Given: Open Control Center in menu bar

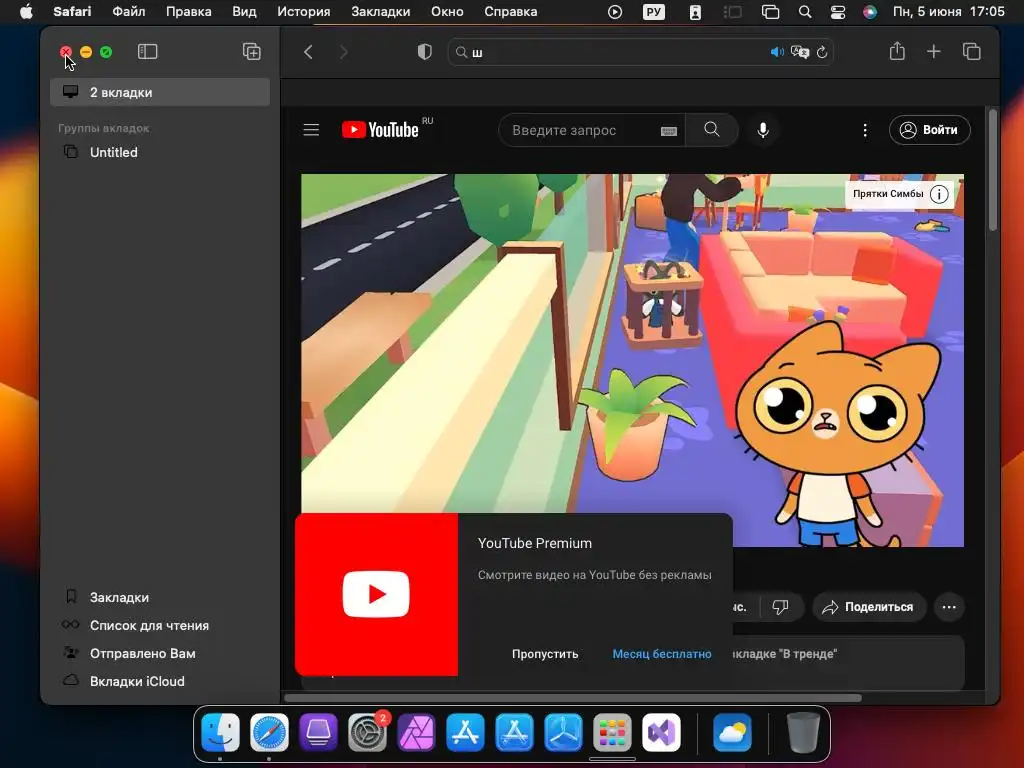Looking at the screenshot, I should coord(838,12).
